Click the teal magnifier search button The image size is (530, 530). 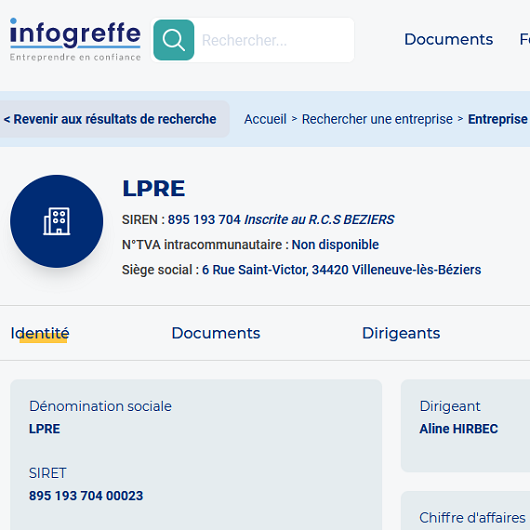(x=174, y=40)
